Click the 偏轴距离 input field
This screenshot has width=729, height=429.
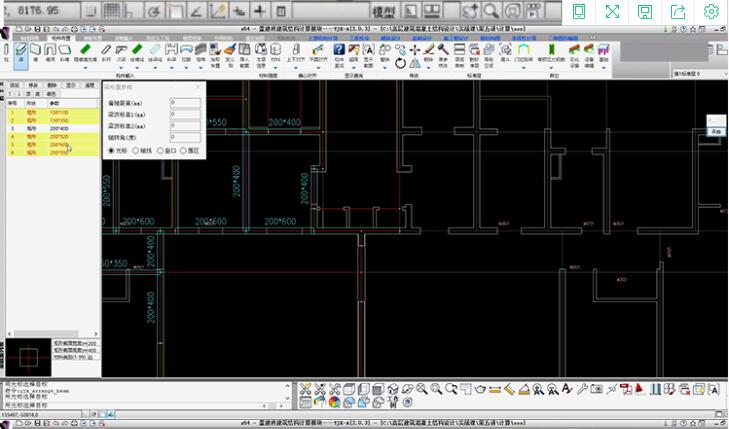185,102
